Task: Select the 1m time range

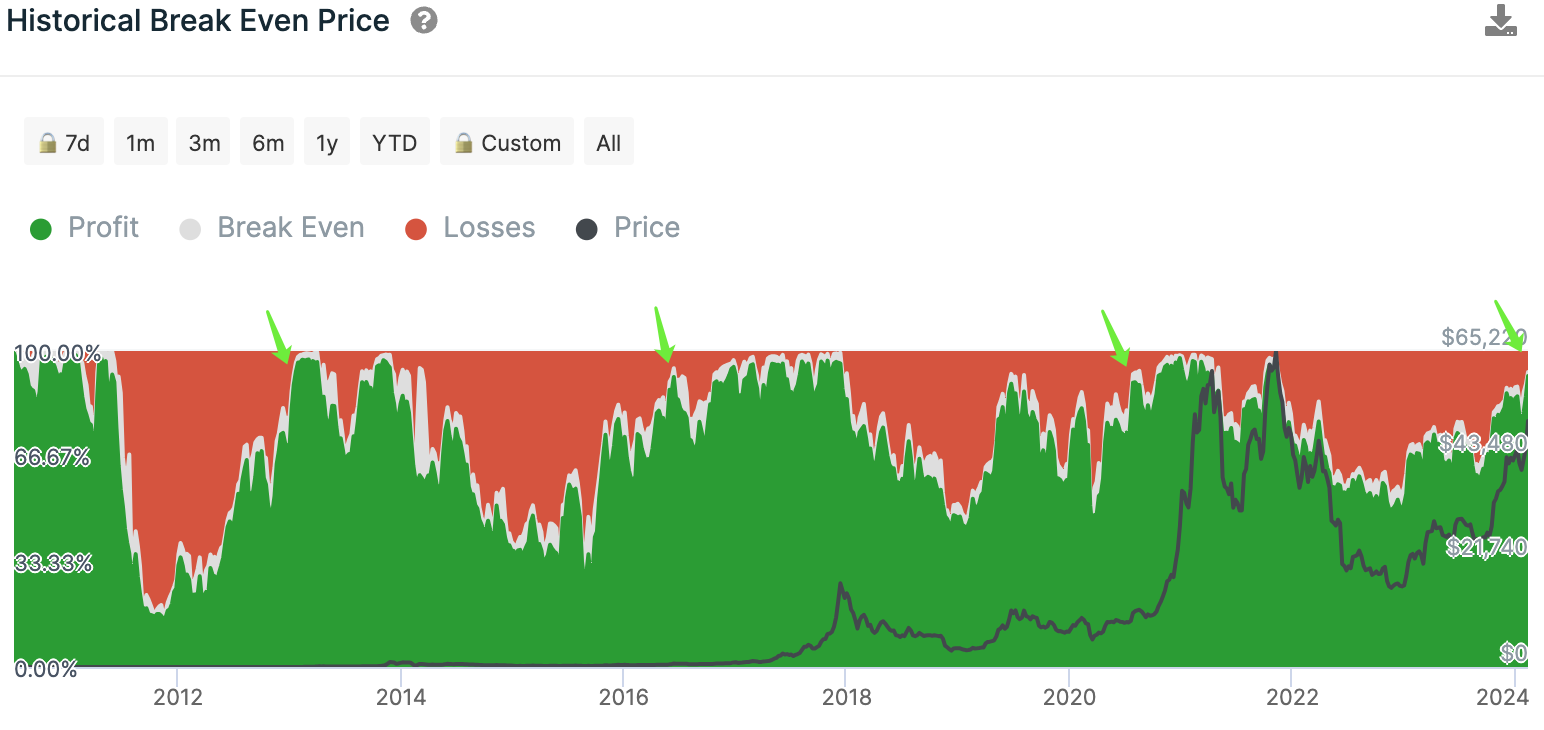Action: pos(140,143)
